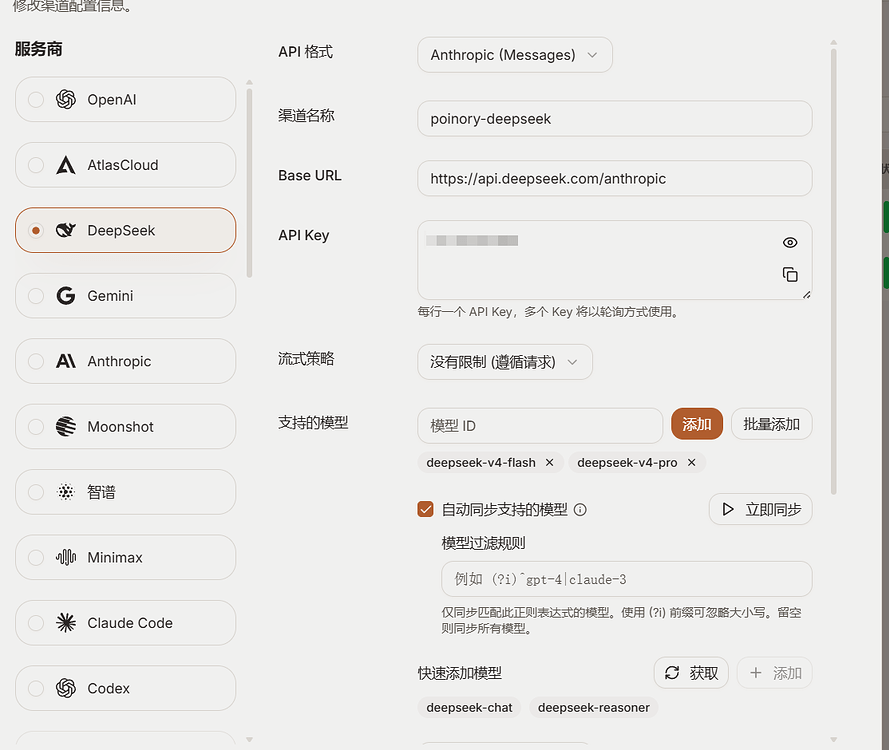Click the Anthropic logo icon
The image size is (889, 750).
point(66,361)
